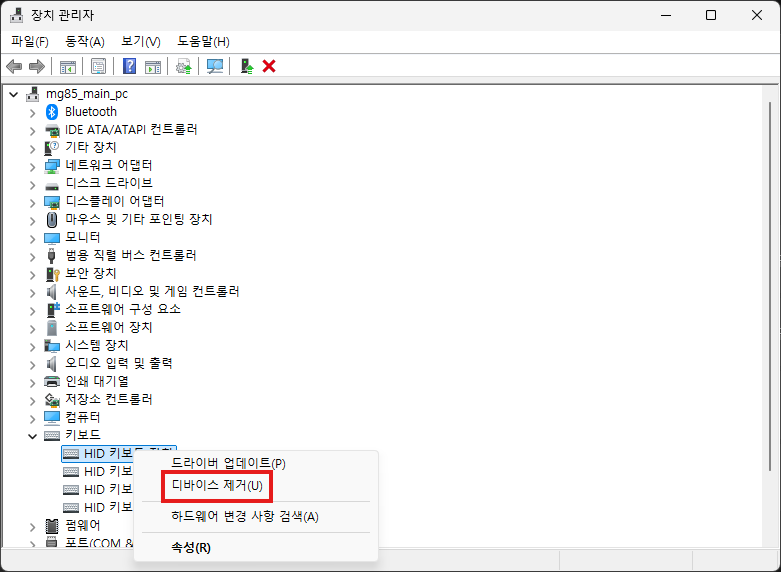Expand the 시스템 장치 chevron
The width and height of the screenshot is (781, 572).
click(33, 346)
